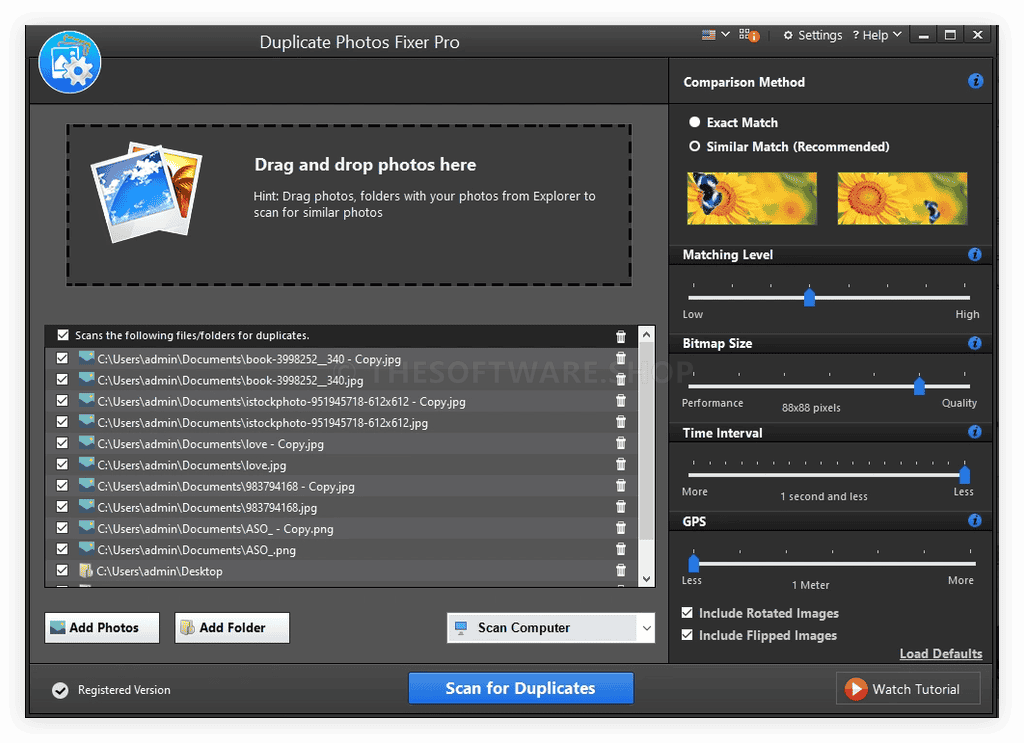Select the 983794168.jpg list row

(x=342, y=507)
